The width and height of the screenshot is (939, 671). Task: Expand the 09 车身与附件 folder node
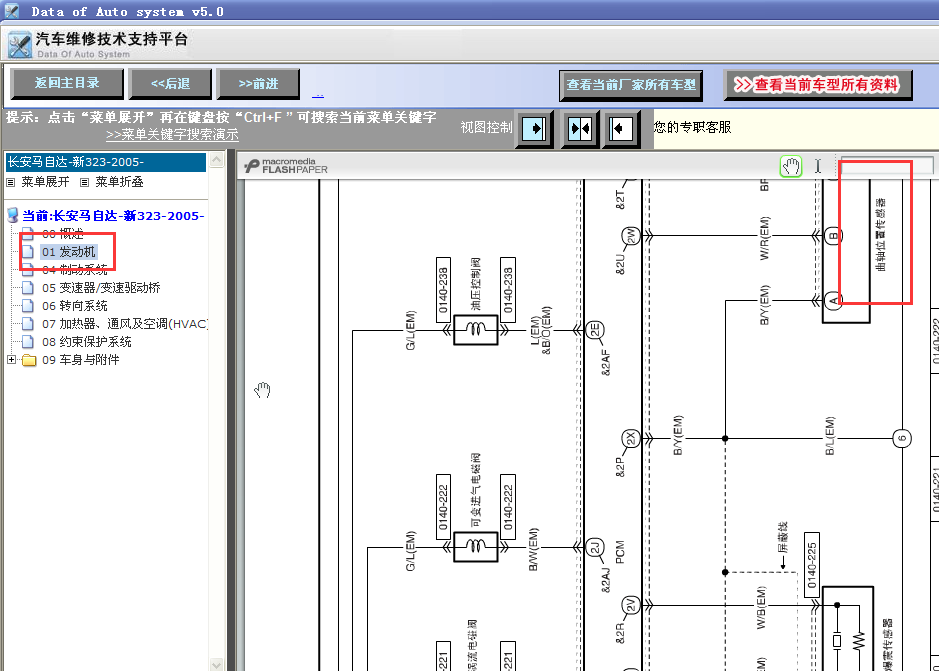pos(12,360)
